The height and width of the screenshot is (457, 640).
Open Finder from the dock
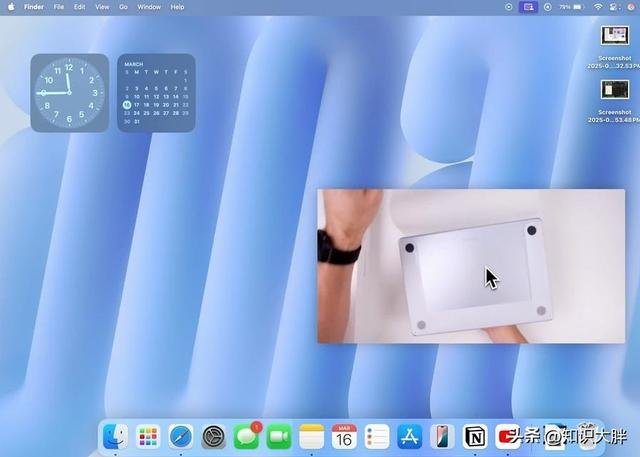pos(115,436)
